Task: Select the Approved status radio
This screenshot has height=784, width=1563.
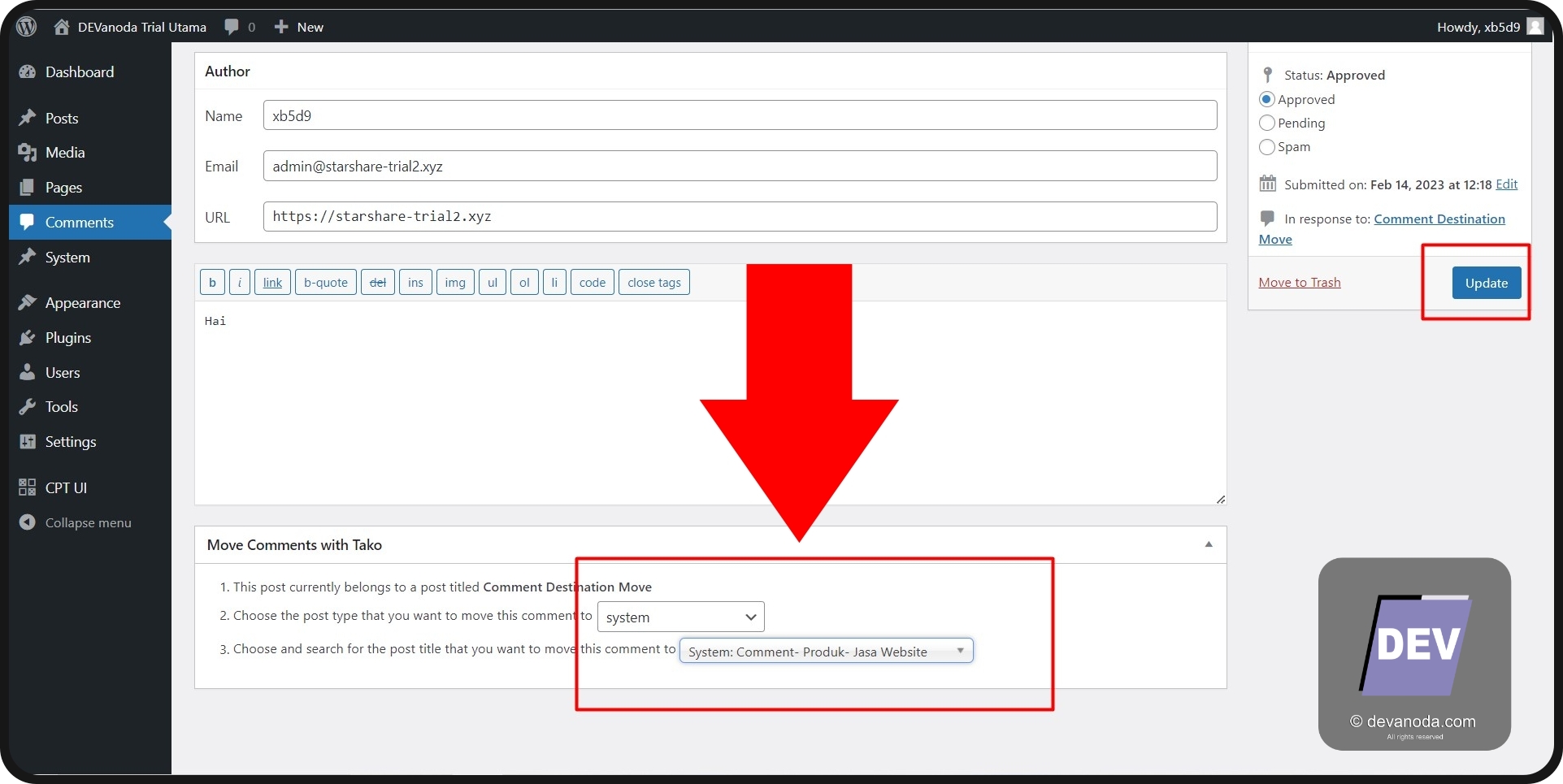Action: tap(1266, 99)
